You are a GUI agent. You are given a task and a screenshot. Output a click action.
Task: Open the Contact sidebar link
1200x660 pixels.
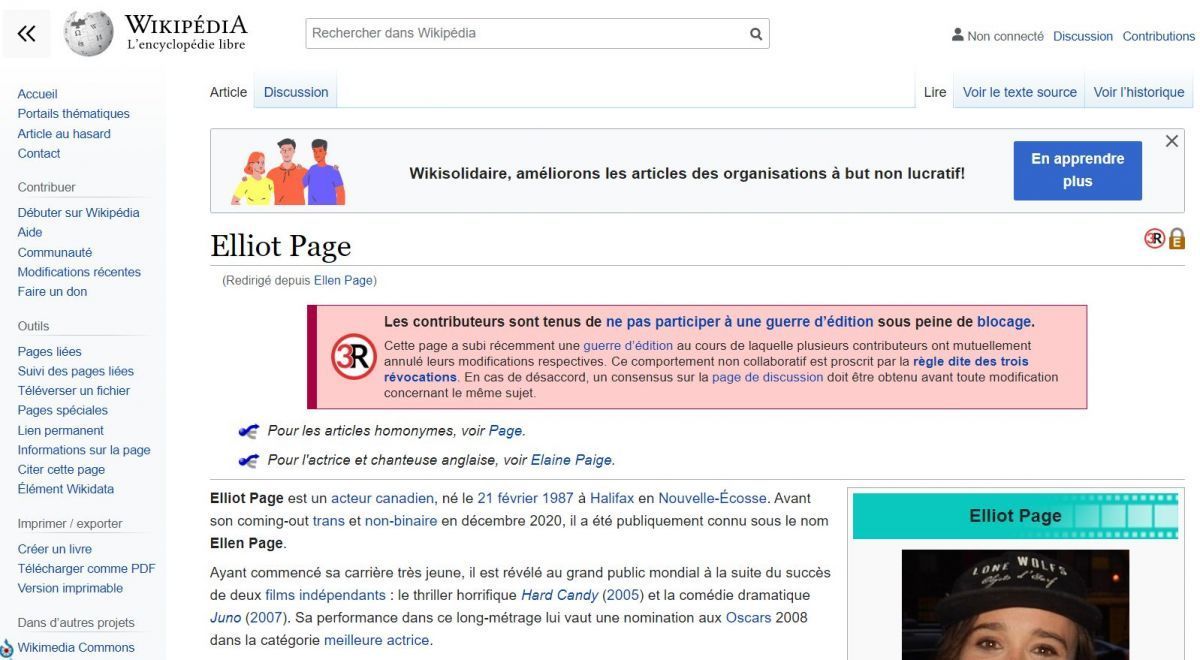(x=39, y=154)
